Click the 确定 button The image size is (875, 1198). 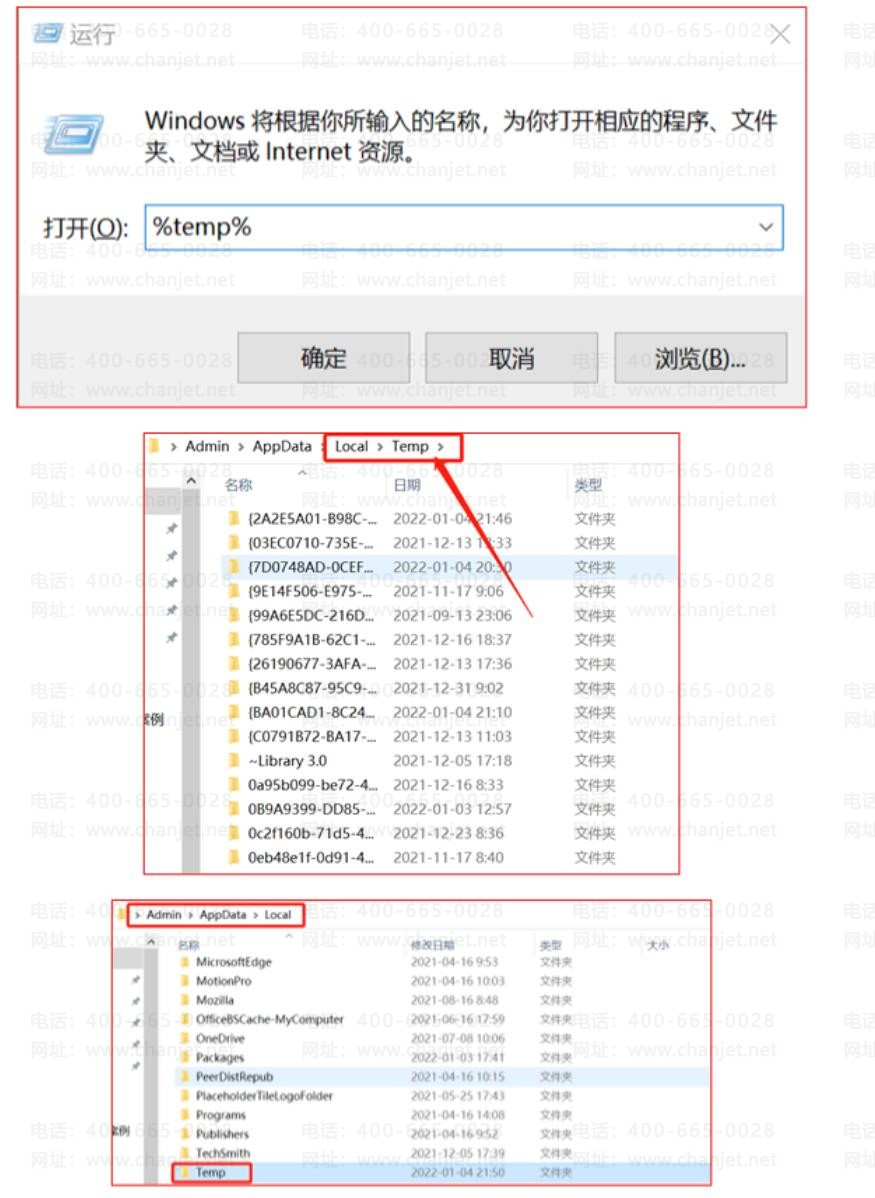(323, 358)
